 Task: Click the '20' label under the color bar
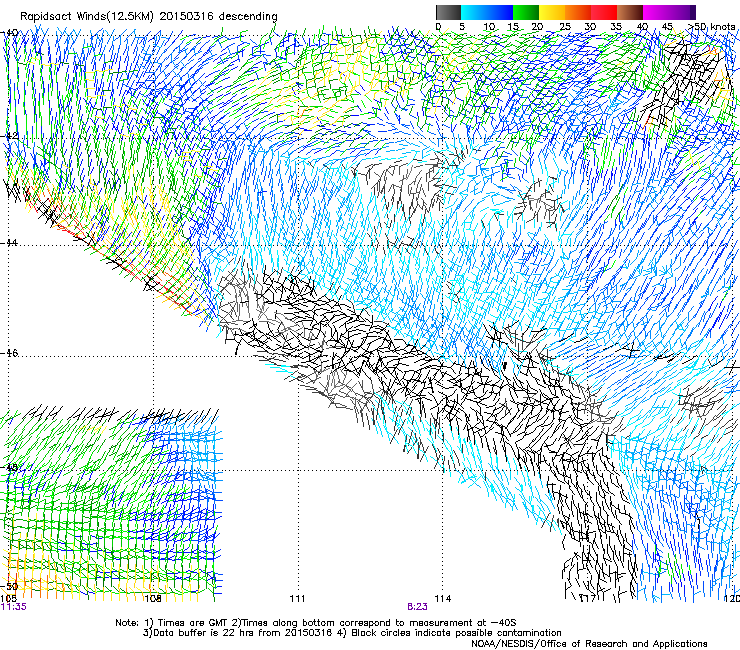pos(537,27)
